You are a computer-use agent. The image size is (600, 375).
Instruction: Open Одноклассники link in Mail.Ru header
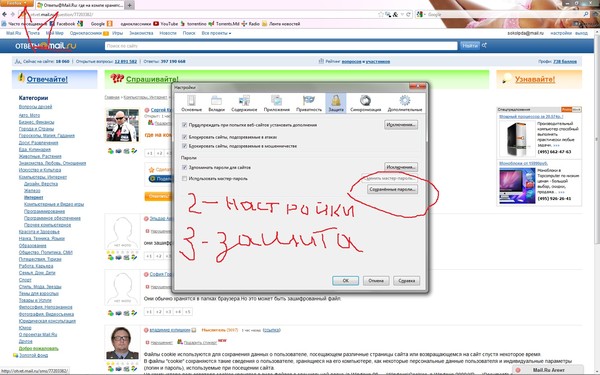point(86,33)
